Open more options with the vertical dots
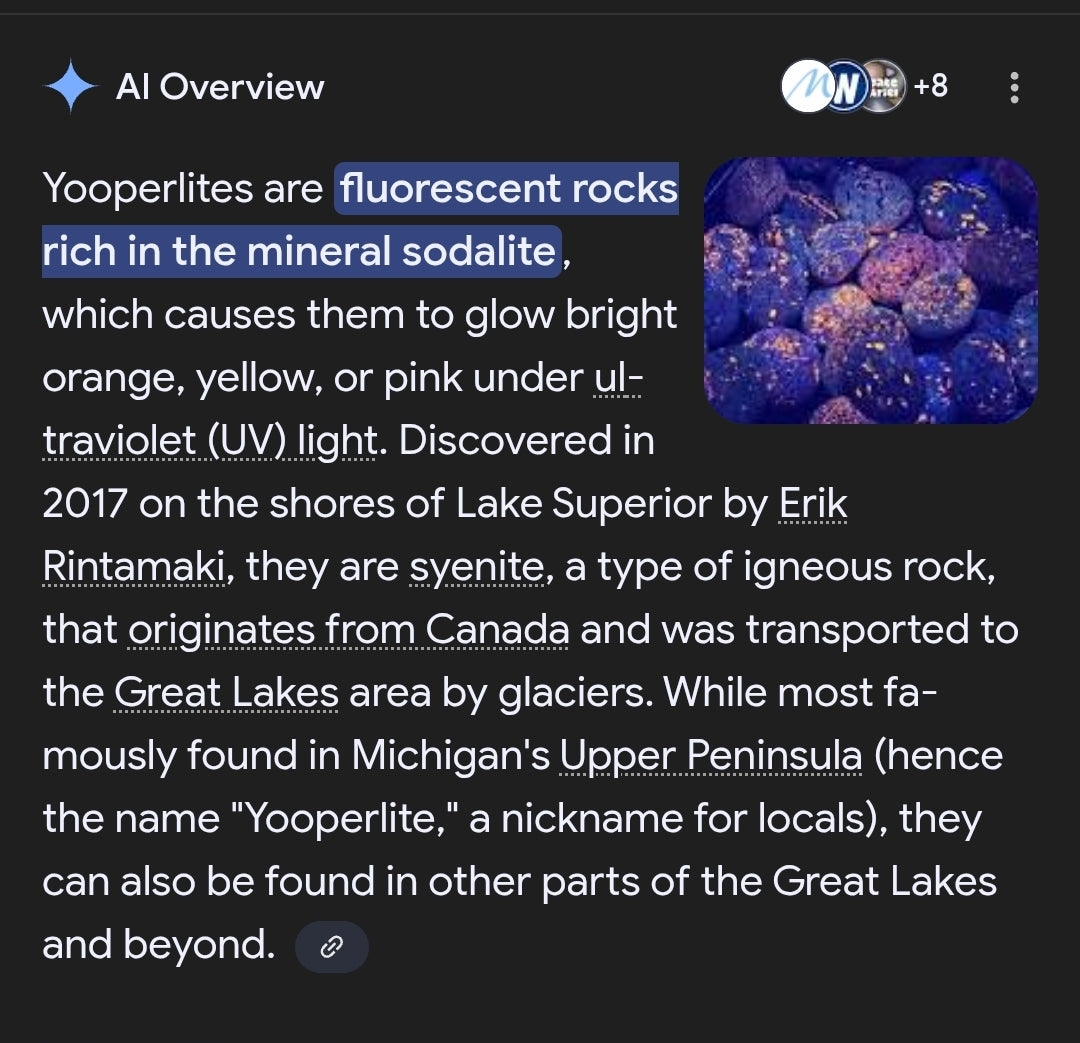The width and height of the screenshot is (1080, 1043). (1014, 88)
